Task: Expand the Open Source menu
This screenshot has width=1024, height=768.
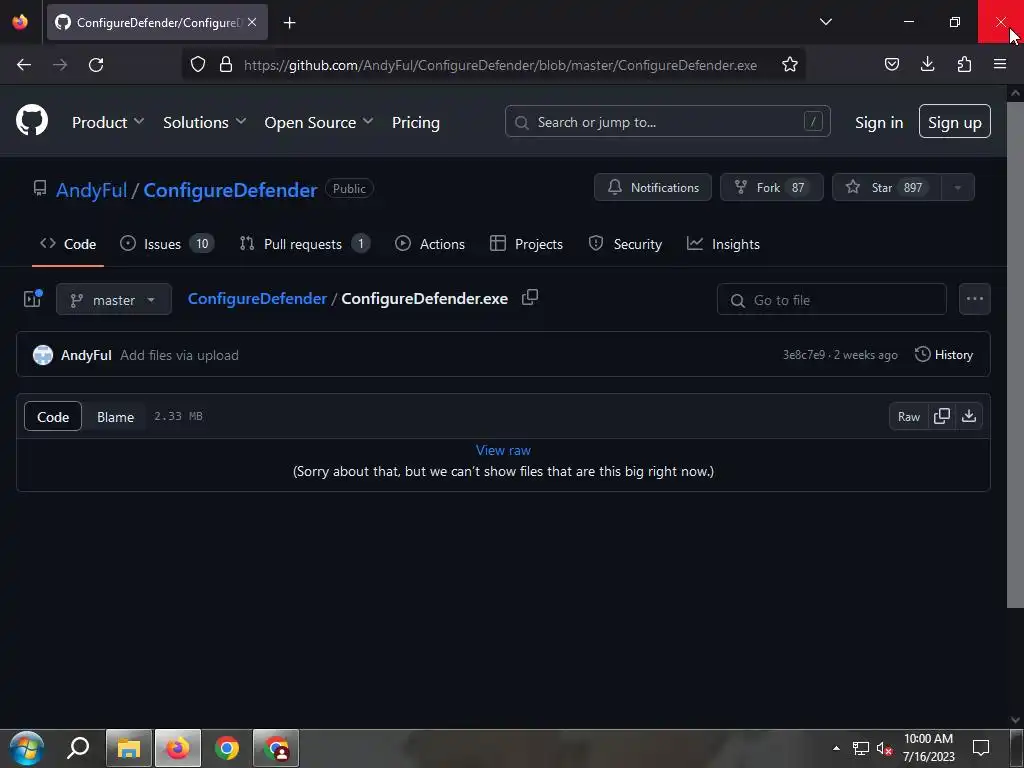Action: [x=319, y=122]
